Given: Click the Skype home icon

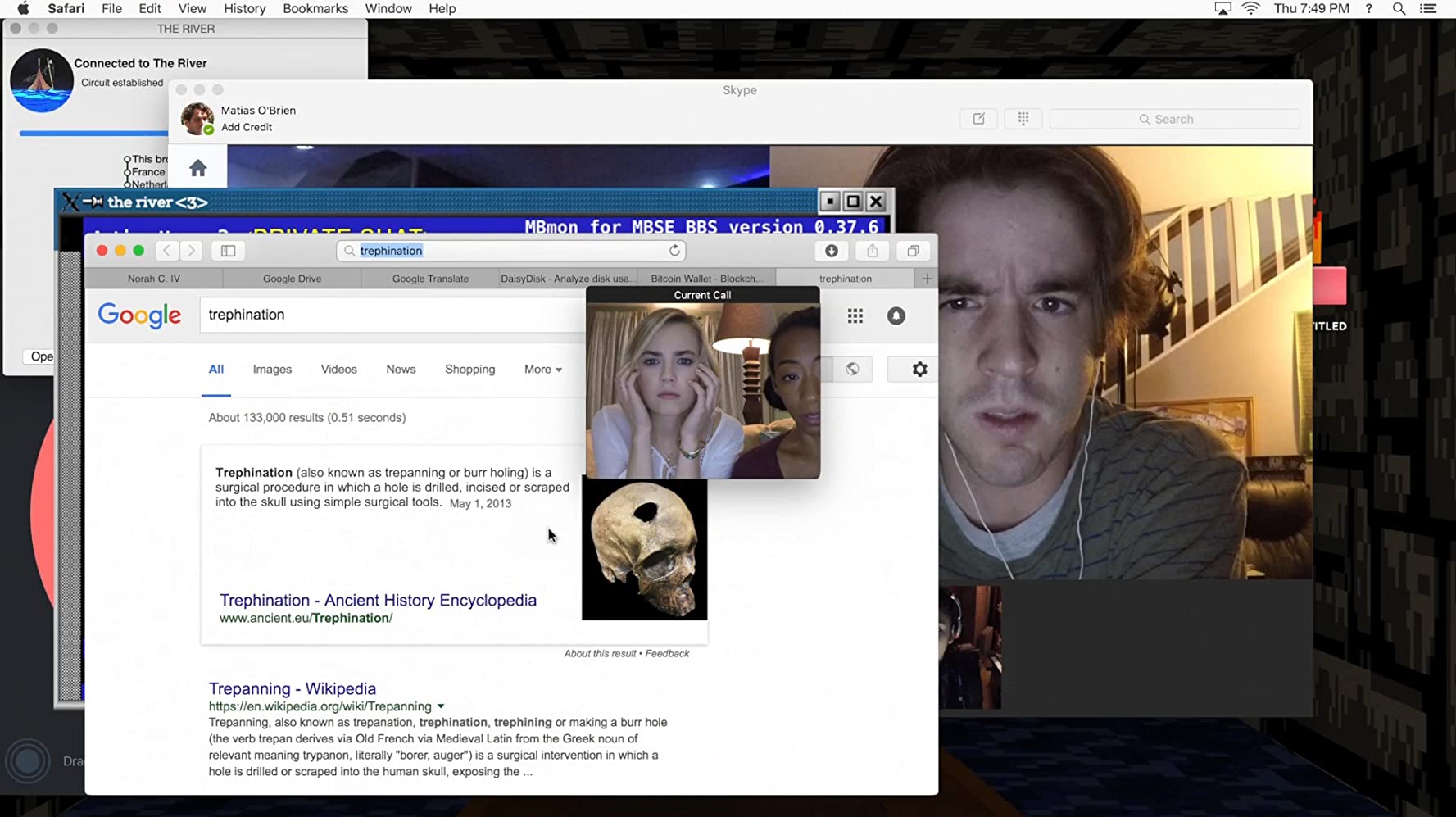Looking at the screenshot, I should pyautogui.click(x=197, y=169).
